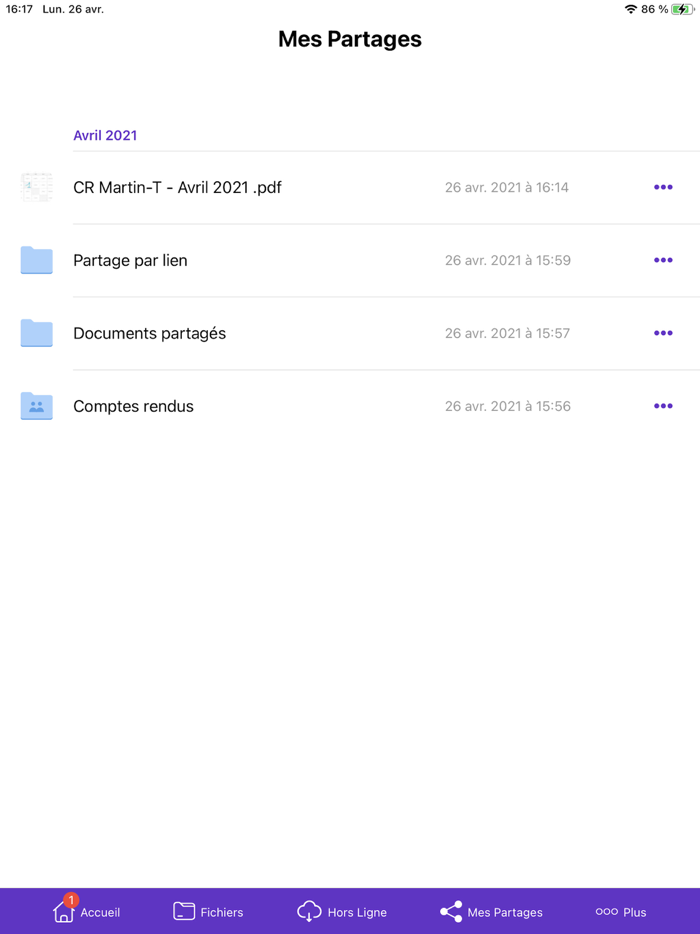Tap the Comptes rendus shared folder icon
The height and width of the screenshot is (934, 700).
[x=36, y=406]
